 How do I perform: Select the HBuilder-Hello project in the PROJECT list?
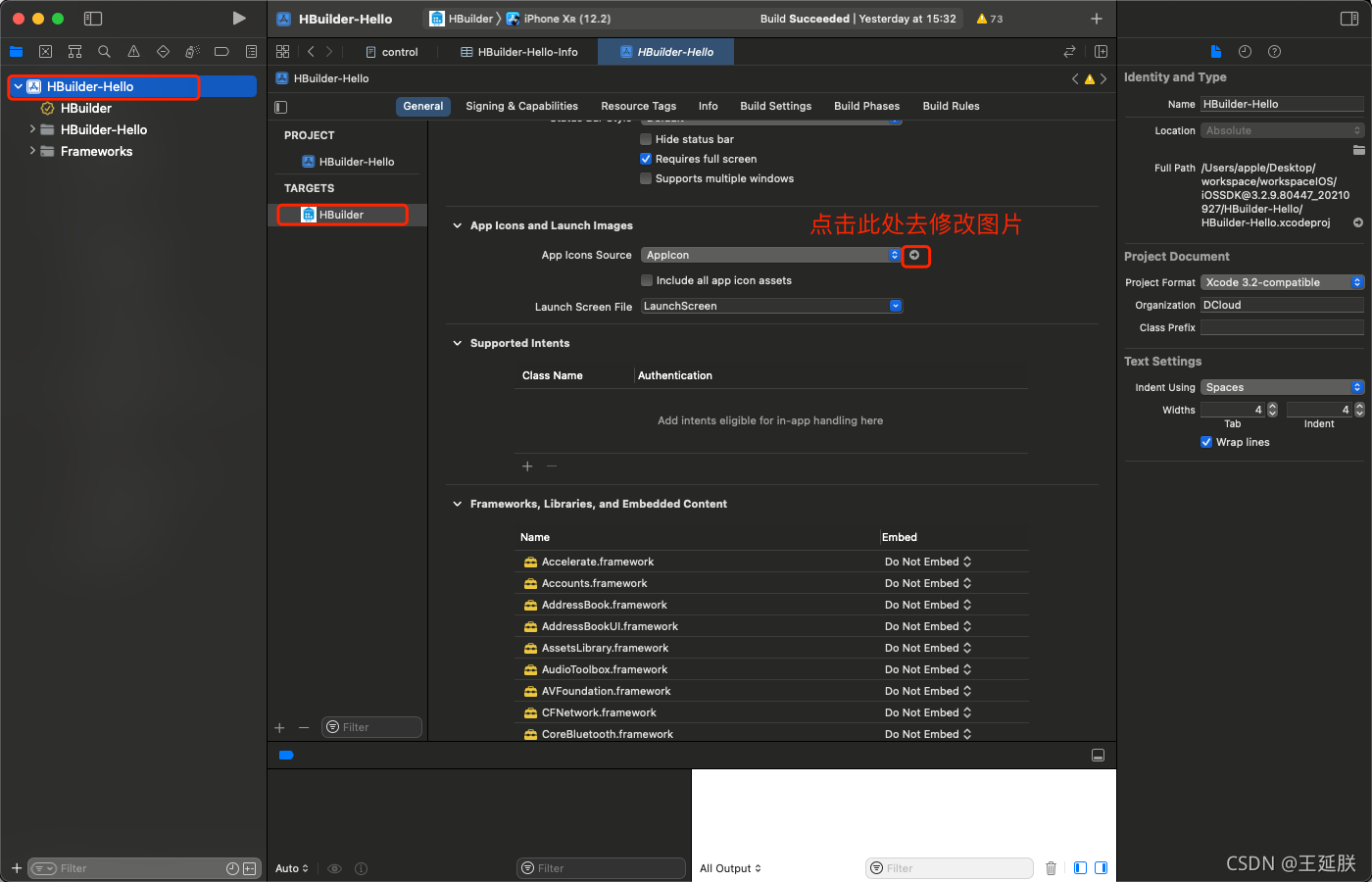[347, 162]
